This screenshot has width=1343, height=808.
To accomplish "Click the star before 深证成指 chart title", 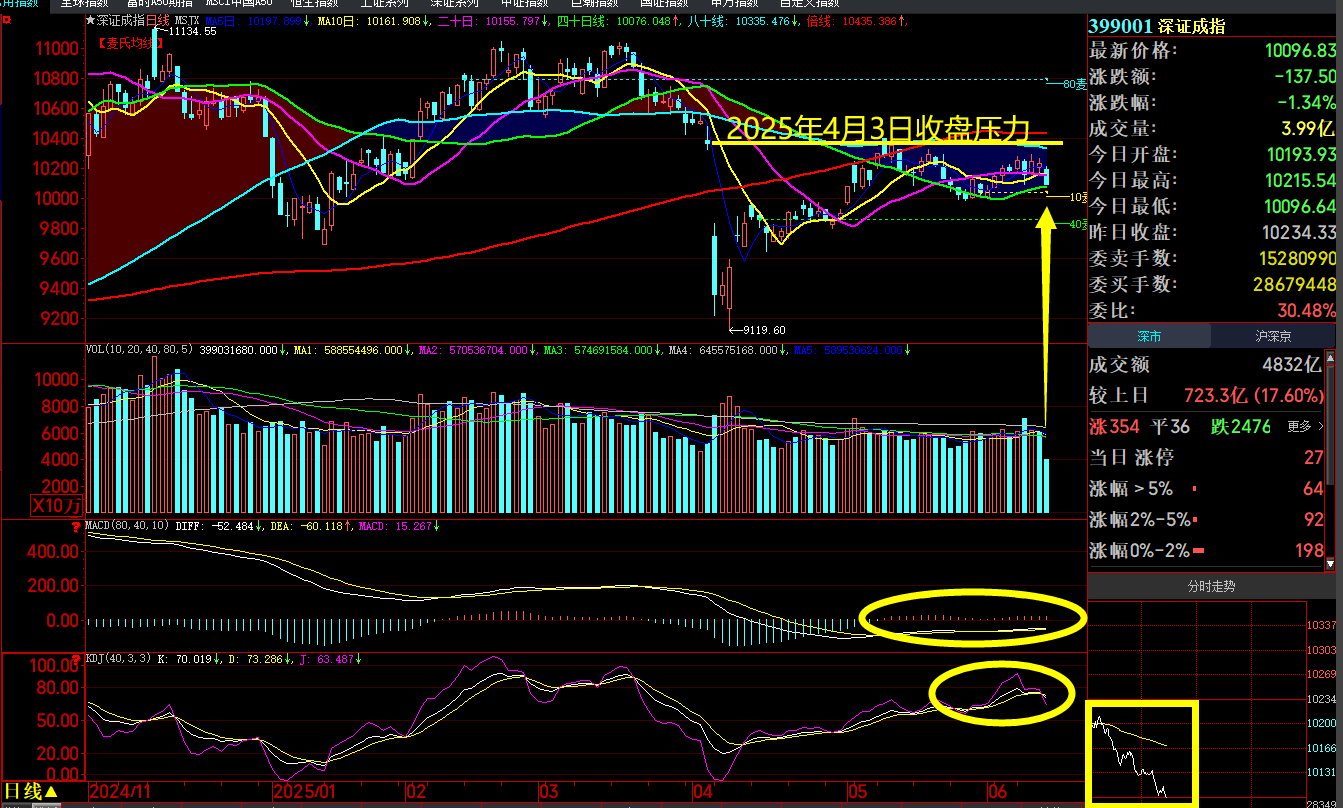I will click(91, 19).
